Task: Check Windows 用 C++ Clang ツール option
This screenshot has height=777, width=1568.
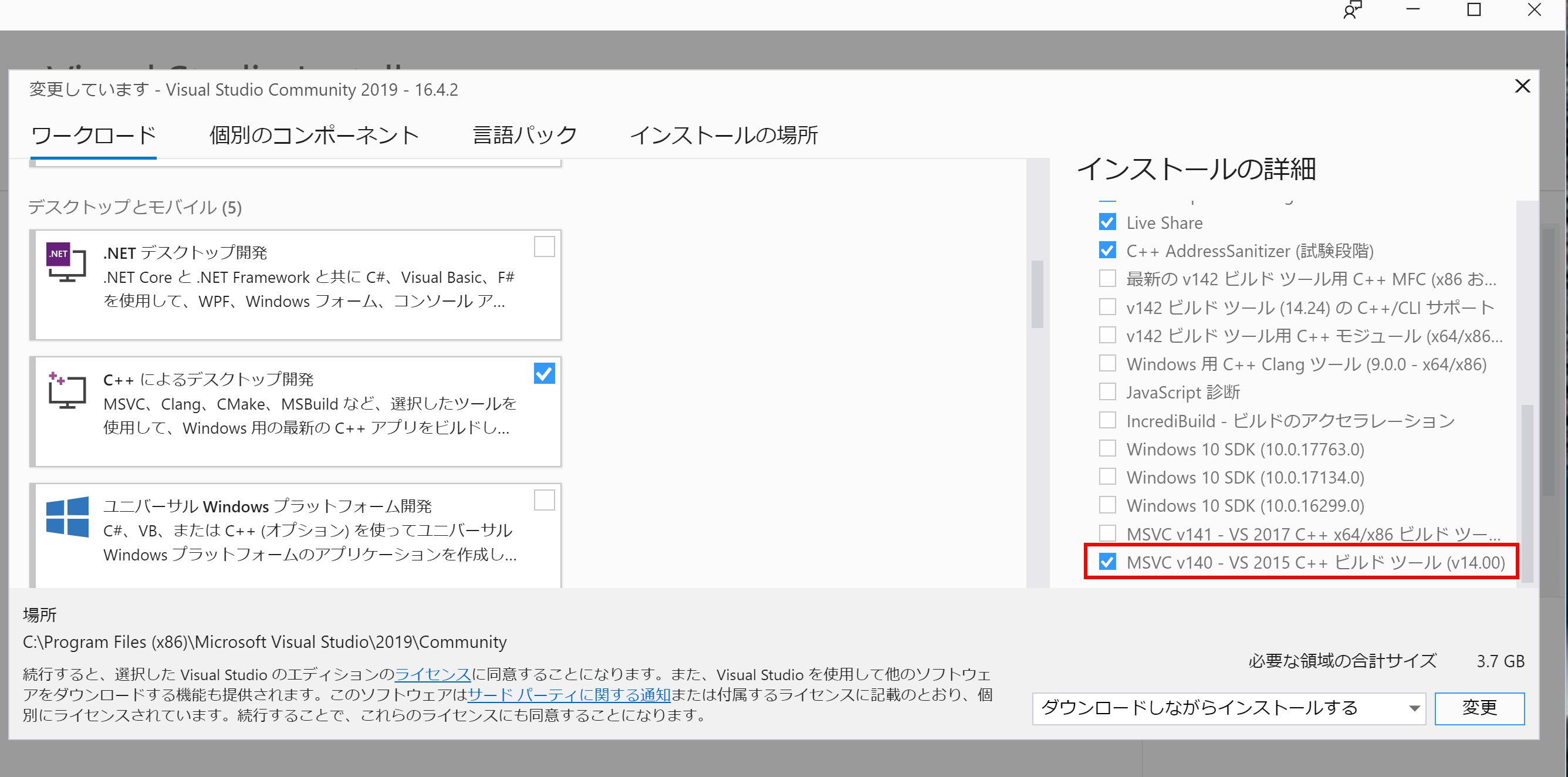Action: click(1107, 363)
